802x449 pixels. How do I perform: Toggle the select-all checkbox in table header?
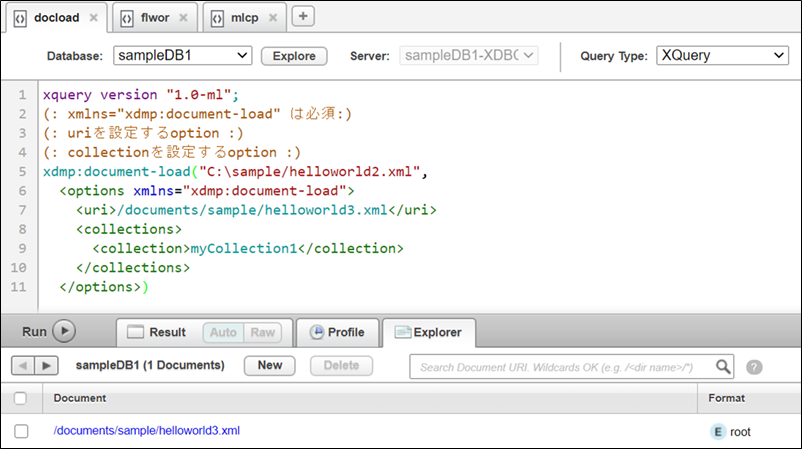[20, 398]
